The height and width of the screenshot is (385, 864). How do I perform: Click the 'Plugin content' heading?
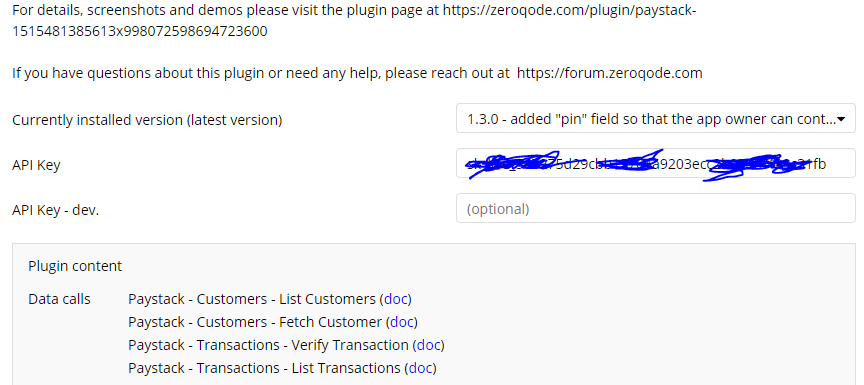pos(75,266)
